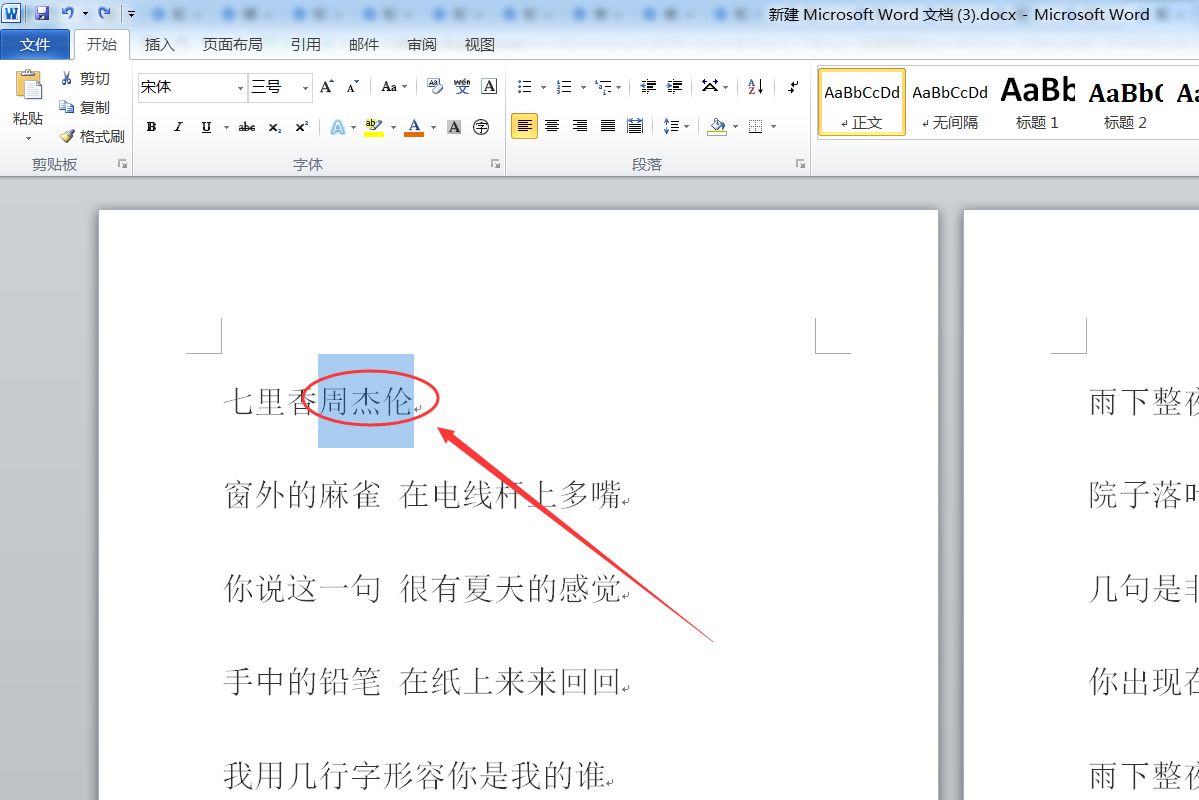Click the 粘贴 (Paste) clipboard icon
This screenshot has height=800, width=1199.
[28, 86]
